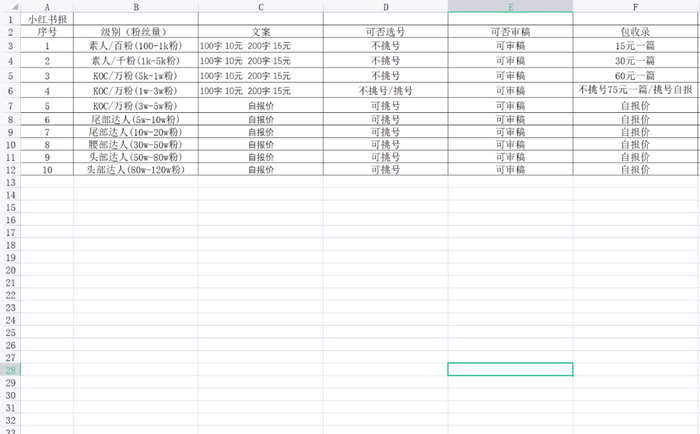Click the 60元一篇 cell

click(635, 75)
